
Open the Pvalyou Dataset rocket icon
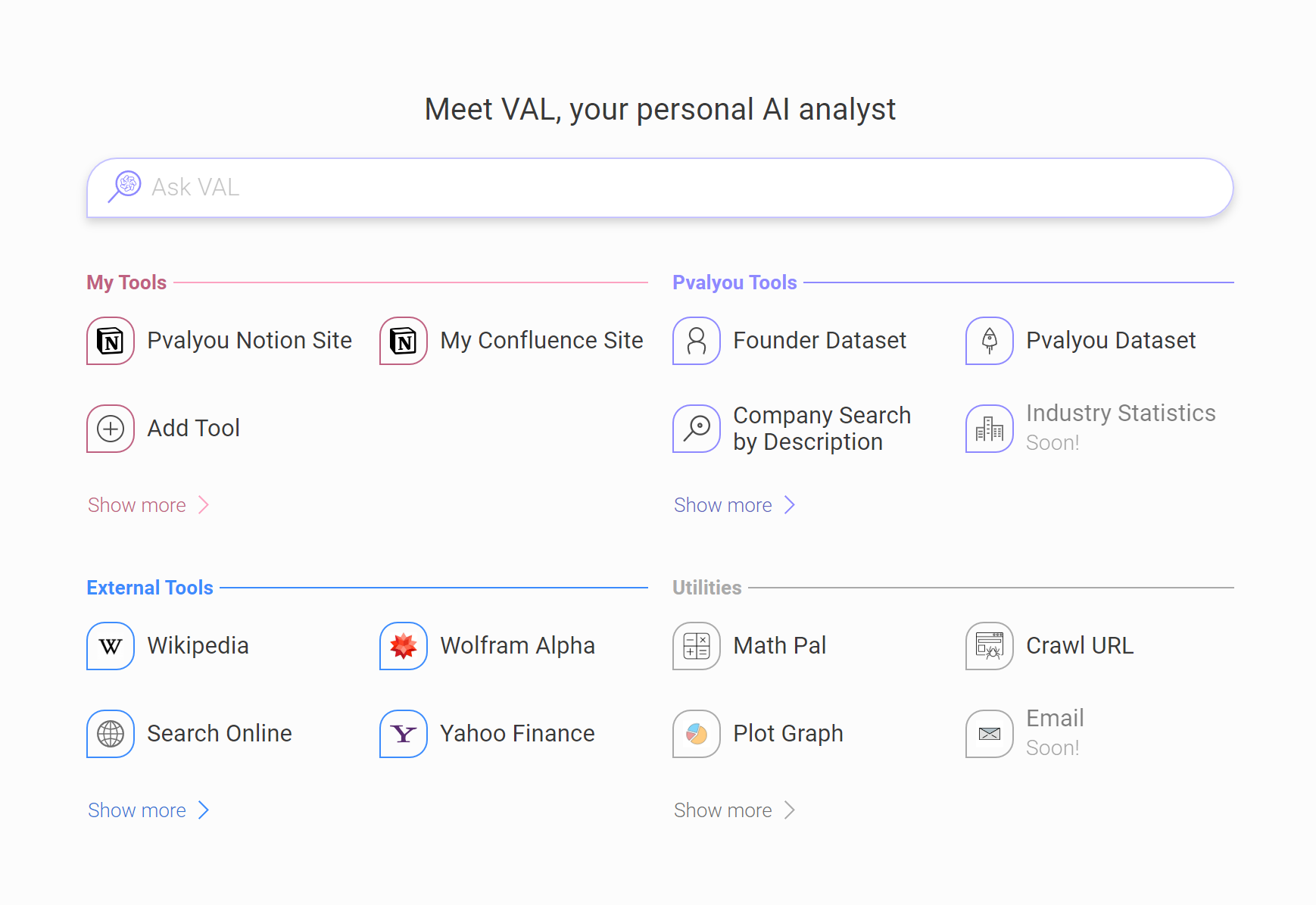pos(990,341)
